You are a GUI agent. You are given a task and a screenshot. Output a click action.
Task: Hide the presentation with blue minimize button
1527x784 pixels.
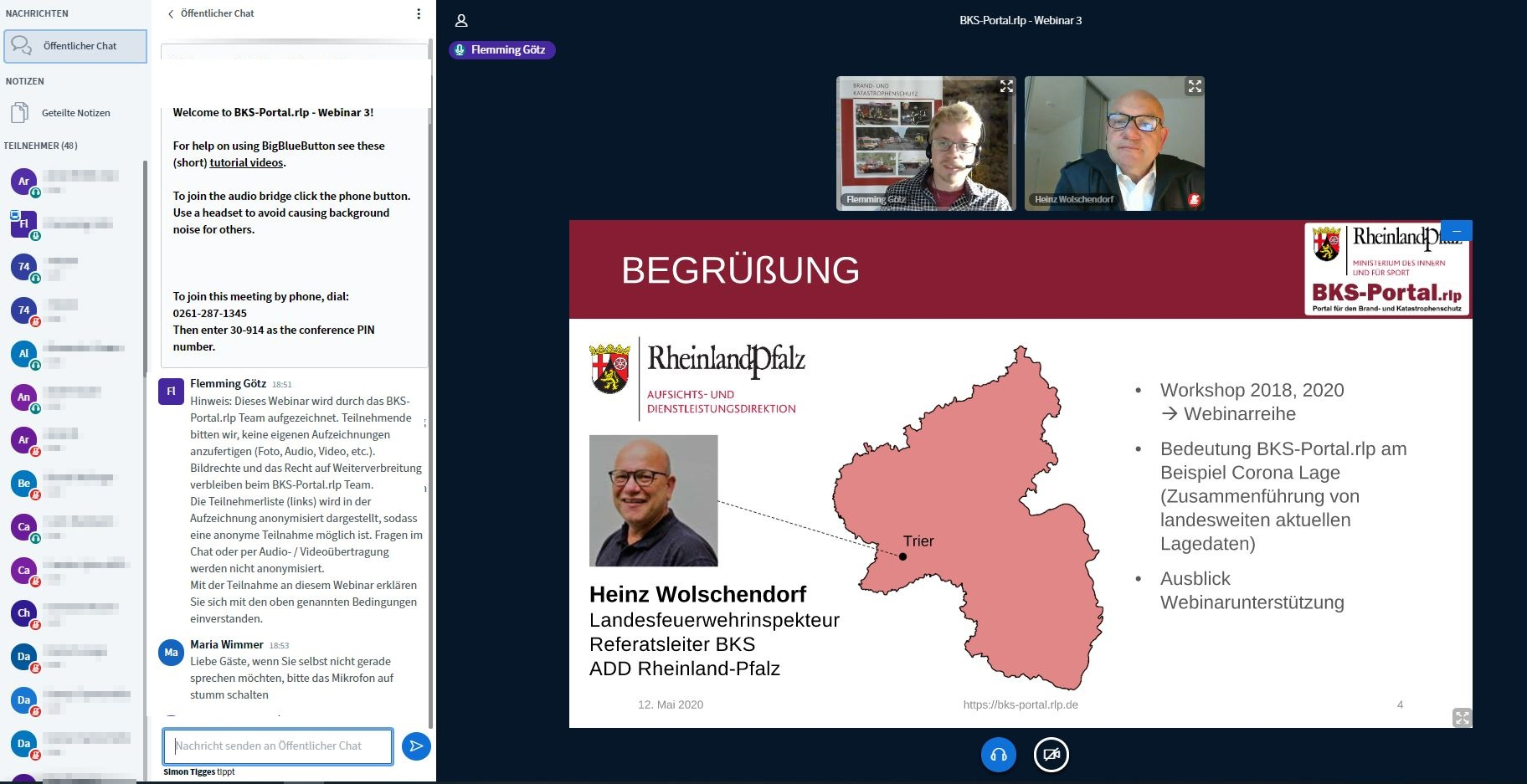coord(1457,231)
